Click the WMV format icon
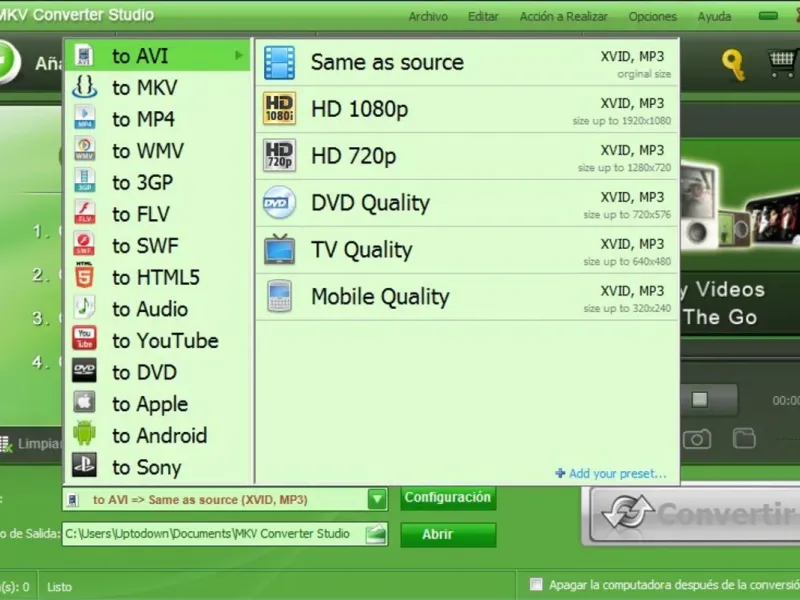Image resolution: width=800 pixels, height=600 pixels. [84, 151]
